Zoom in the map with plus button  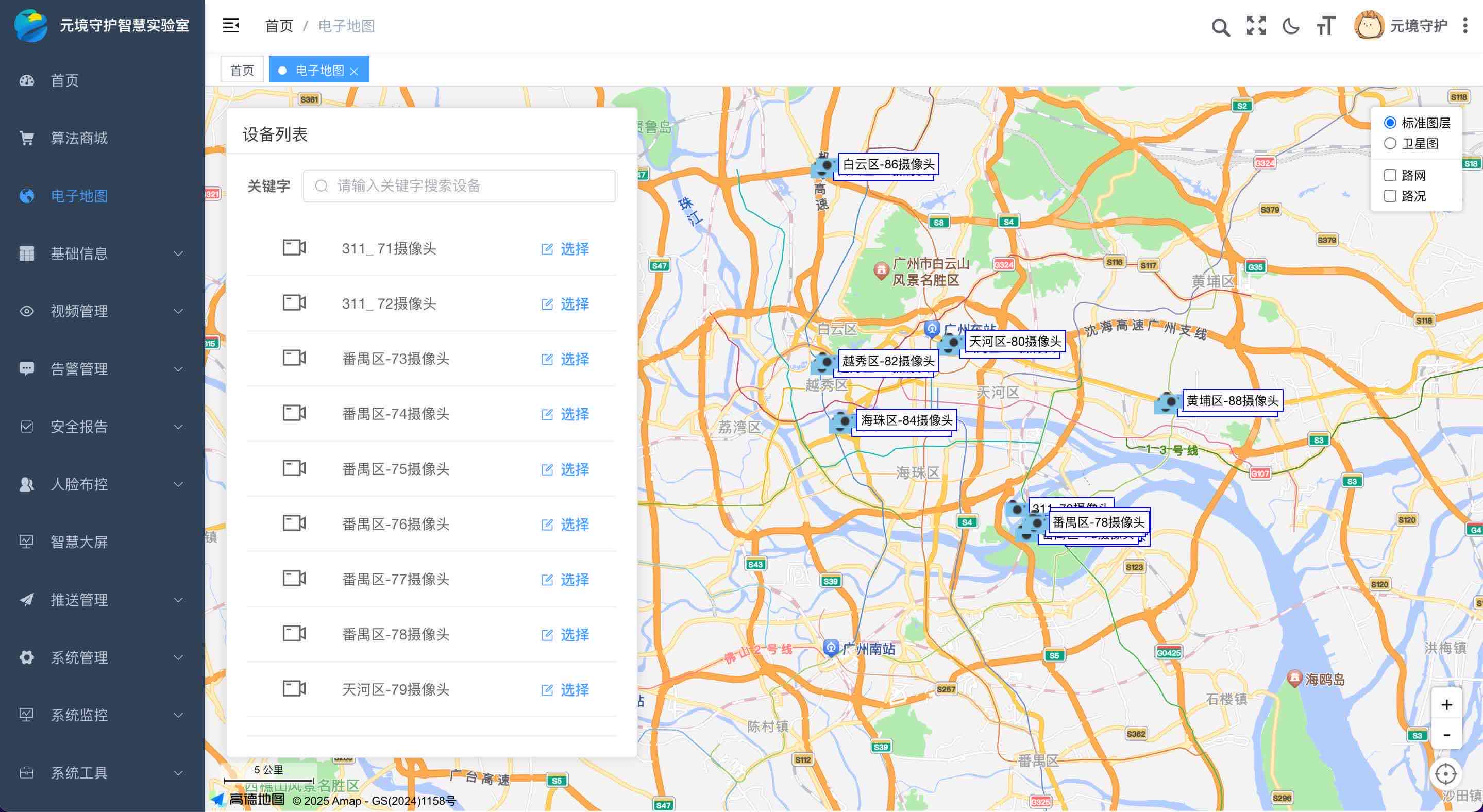pos(1446,704)
